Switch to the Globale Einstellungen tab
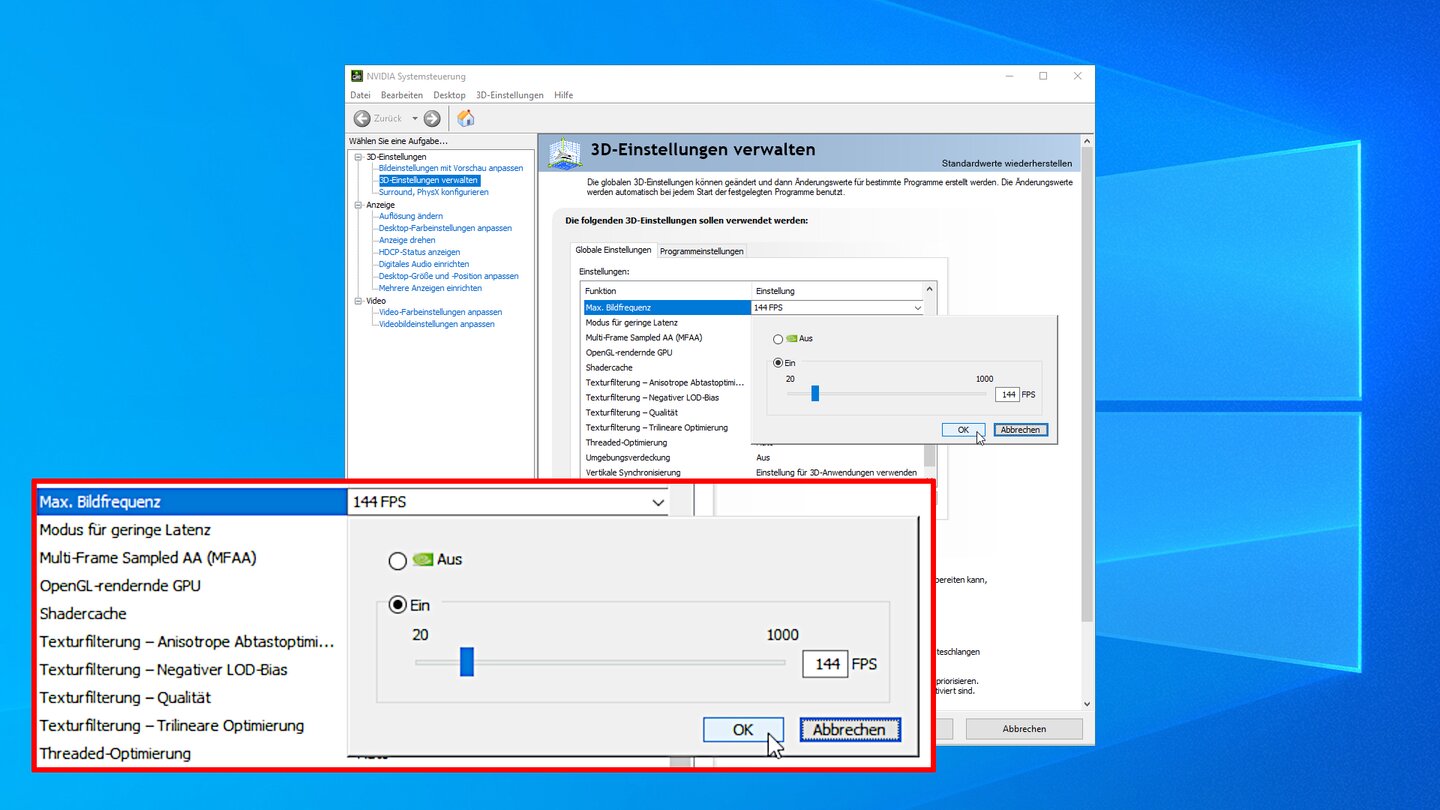The width and height of the screenshot is (1440, 810). [x=613, y=250]
